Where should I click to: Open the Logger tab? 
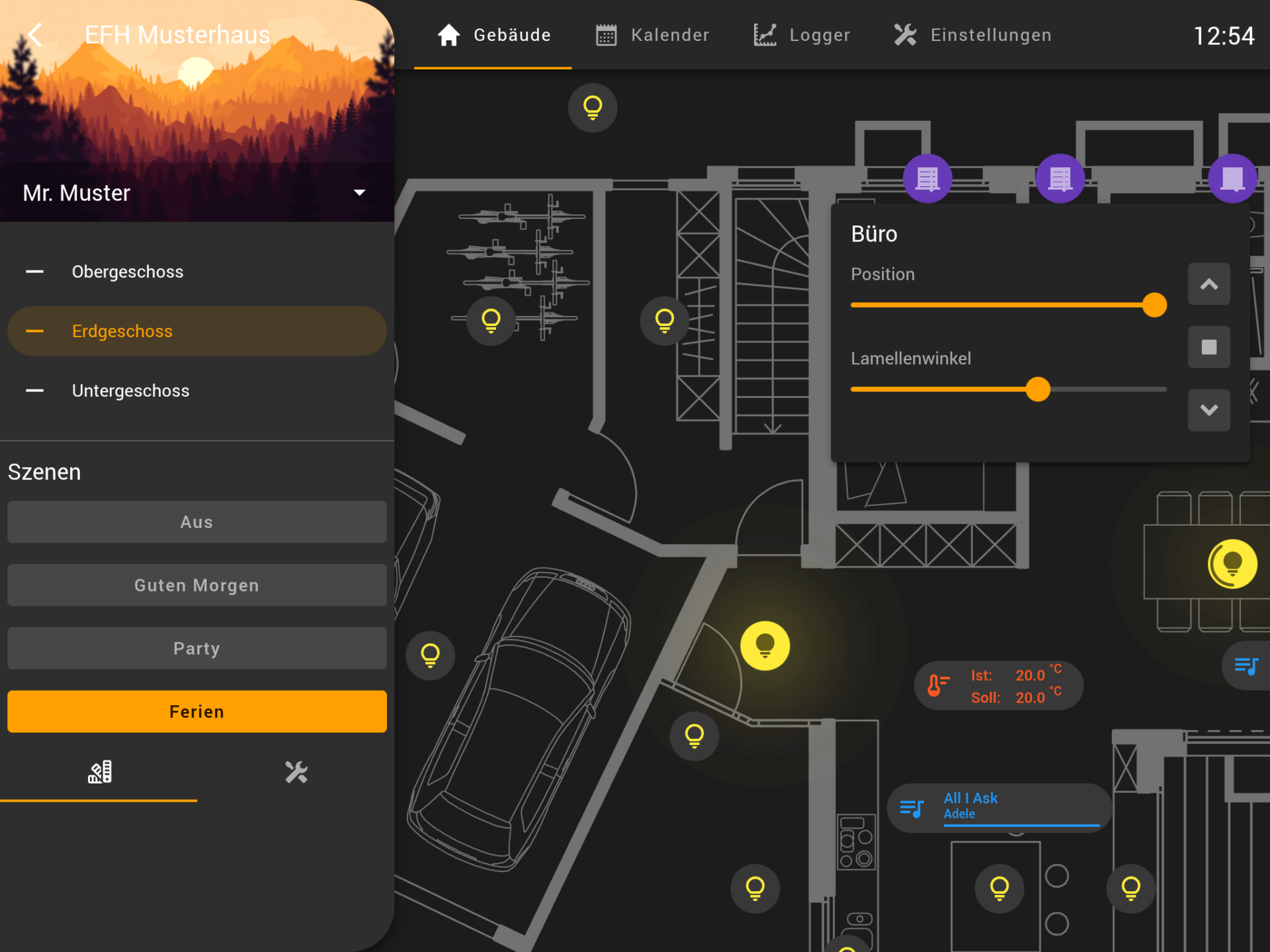click(x=802, y=35)
